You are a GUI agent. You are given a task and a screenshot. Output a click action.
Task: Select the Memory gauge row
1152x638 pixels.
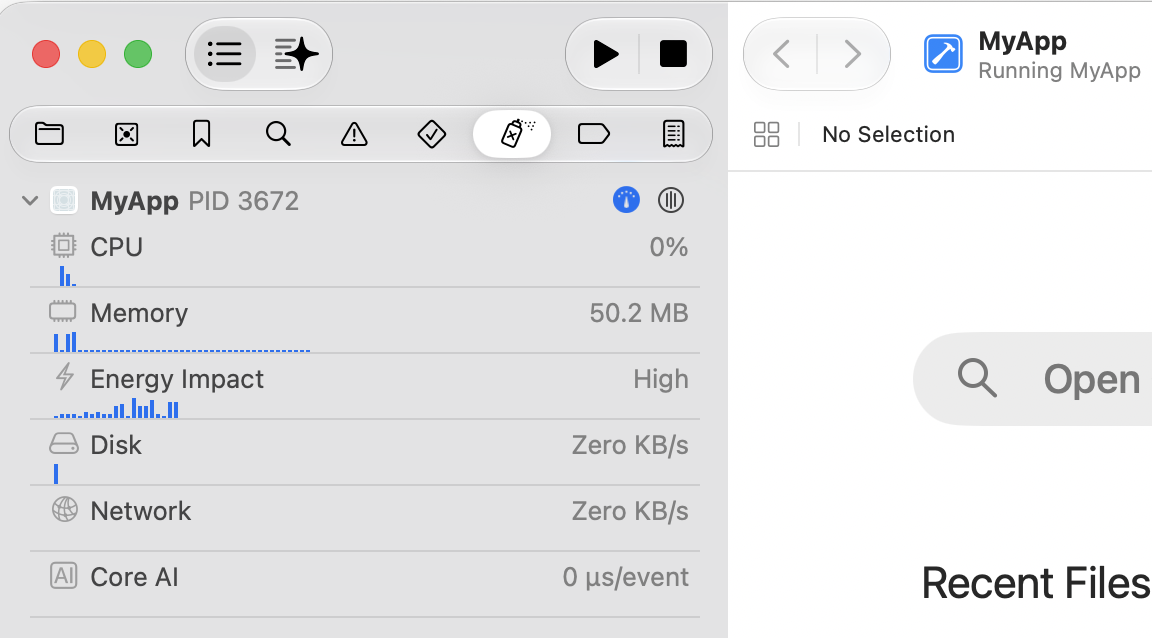point(364,321)
